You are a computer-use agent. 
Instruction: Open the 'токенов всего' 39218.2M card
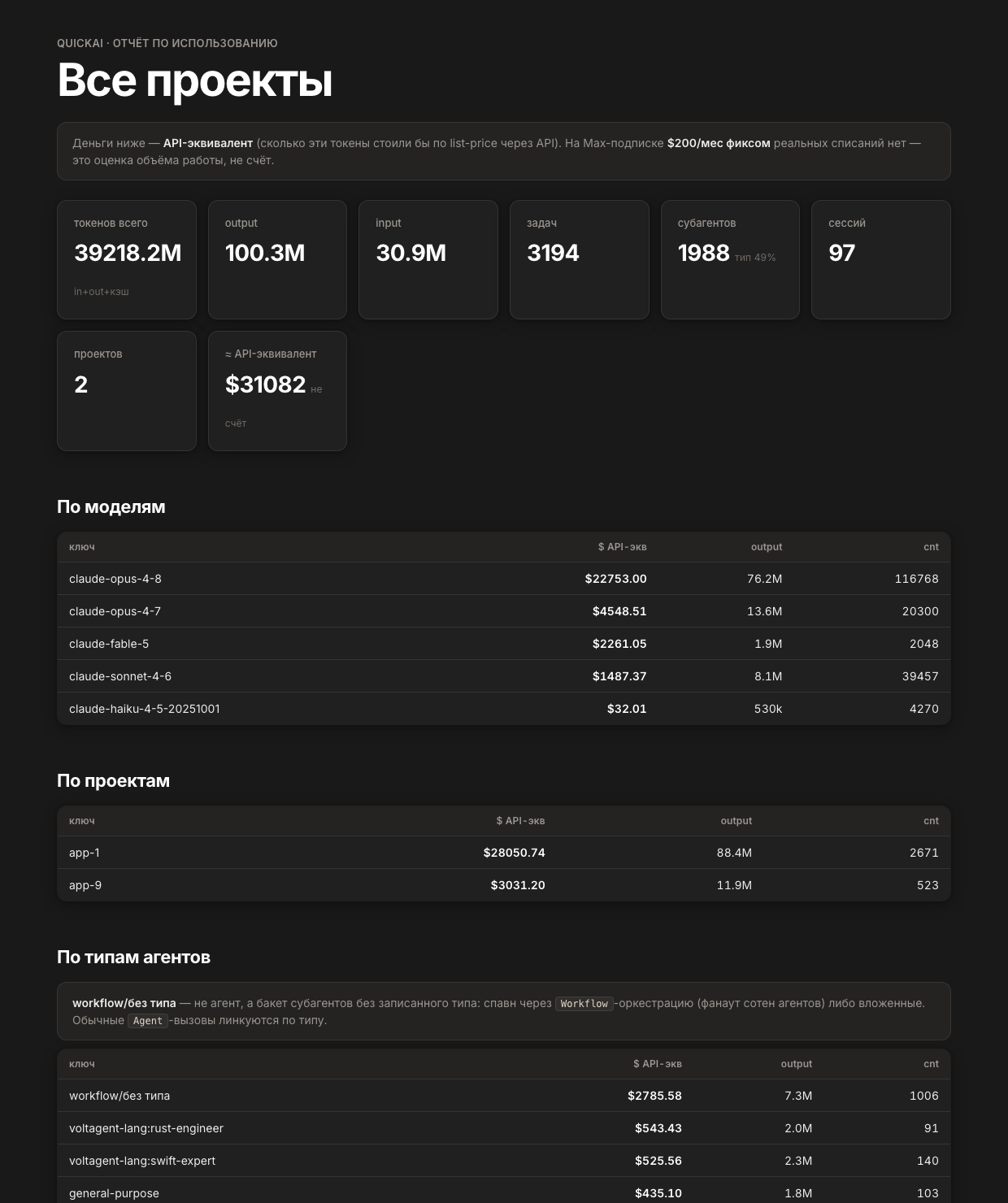click(127, 259)
